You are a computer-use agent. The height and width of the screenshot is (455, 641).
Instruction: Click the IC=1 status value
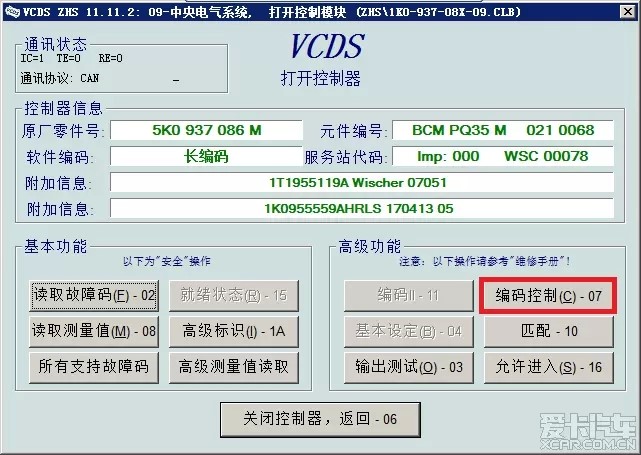click(32, 58)
